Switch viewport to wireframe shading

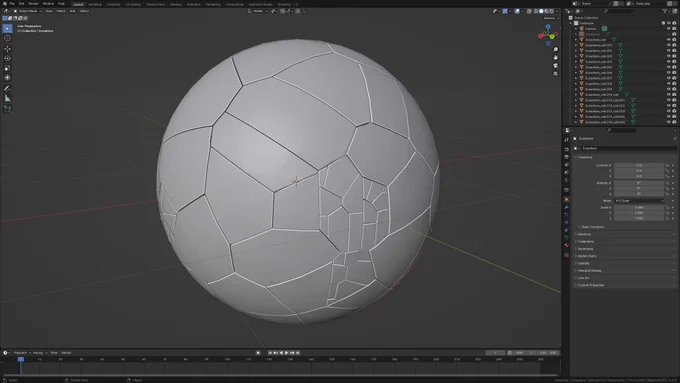click(536, 11)
